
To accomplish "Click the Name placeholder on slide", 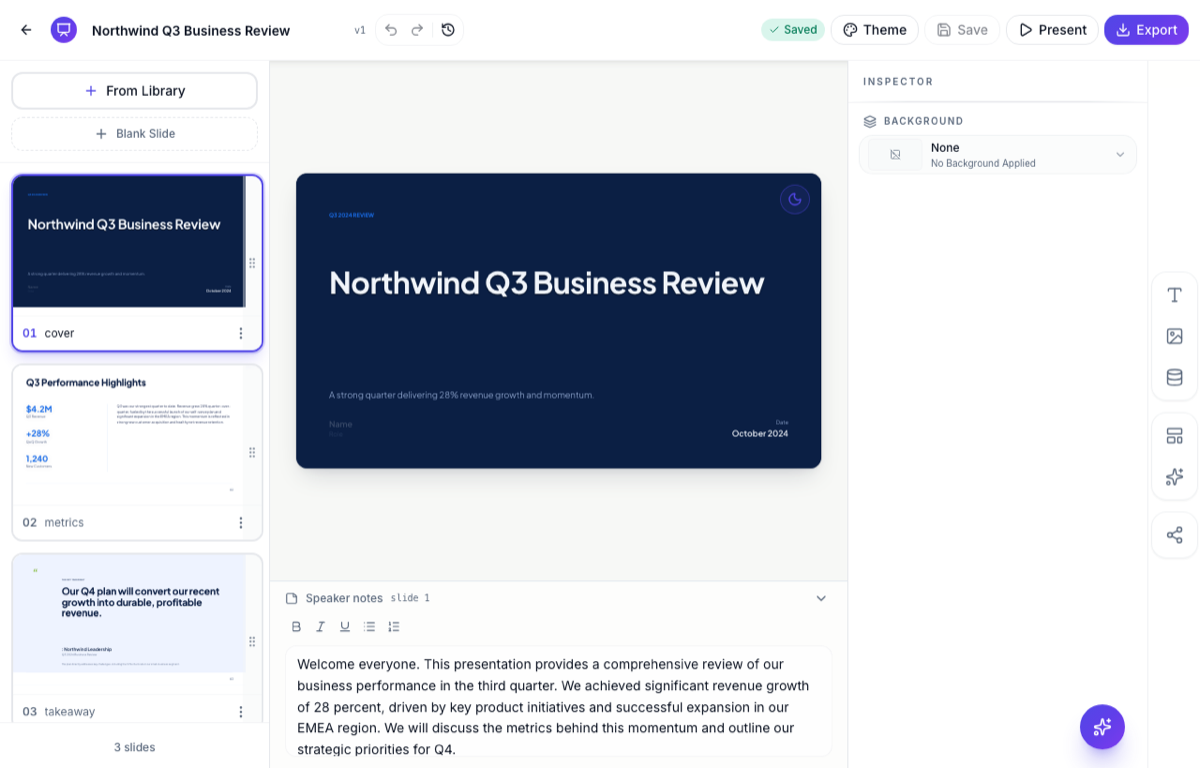I will click(x=341, y=424).
